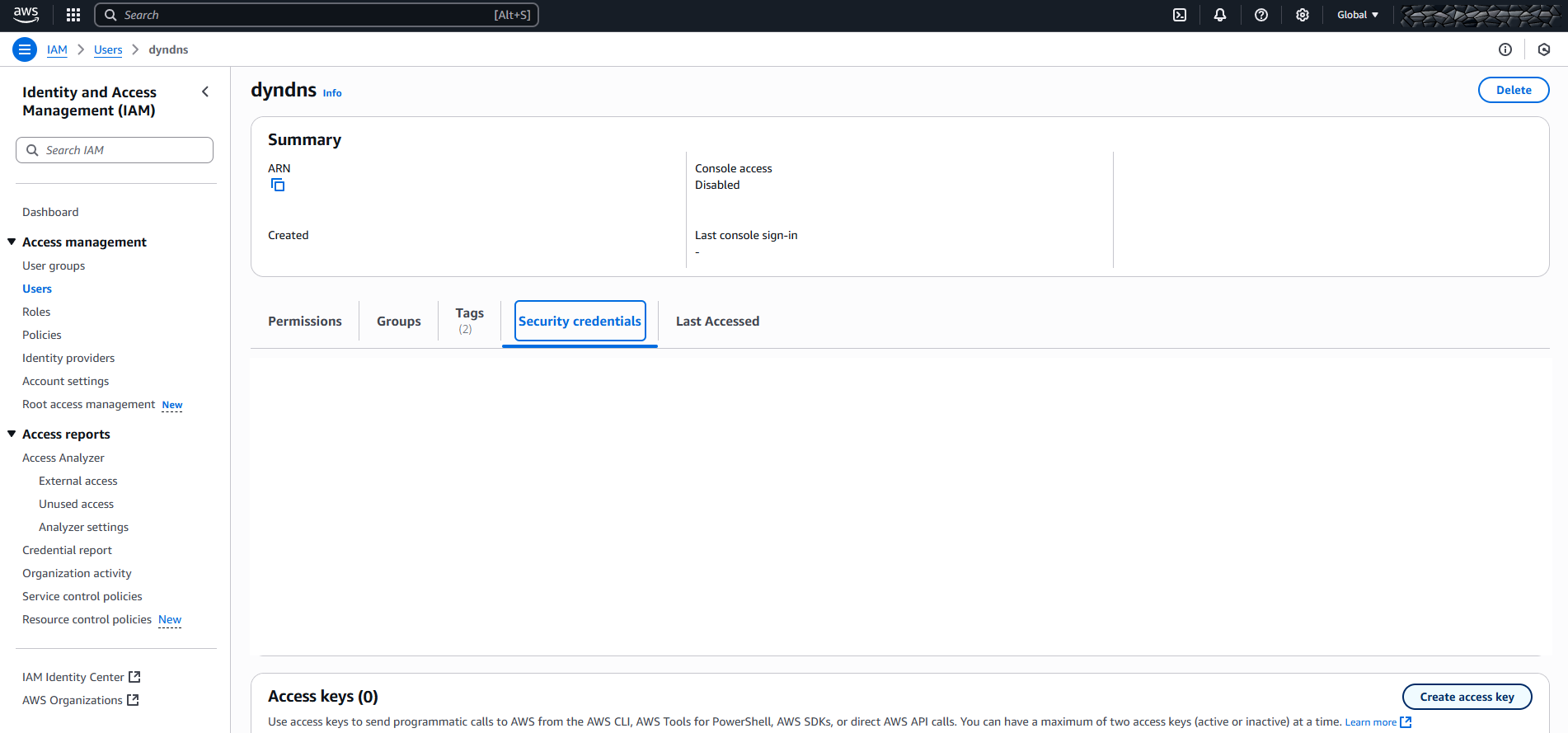
Task: Open Resource control policies in the sidebar
Action: coord(87,619)
